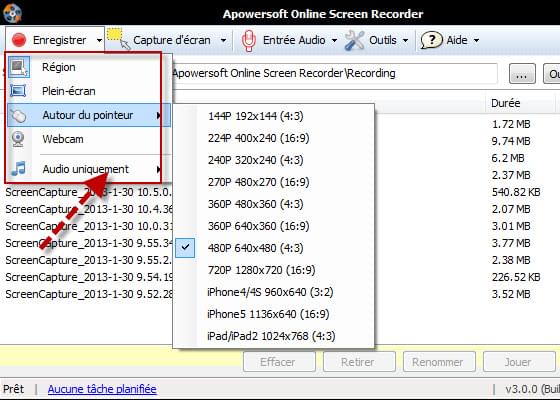Expand the Enregistrer dropdown arrow
This screenshot has width=560, height=400.
pos(99,40)
